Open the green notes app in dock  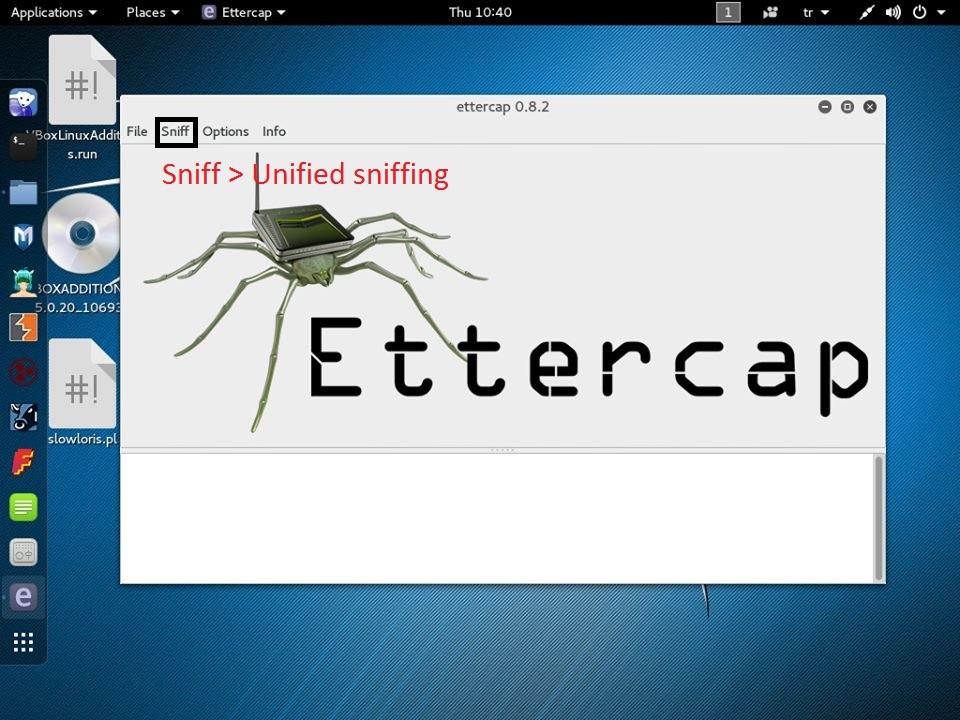[23, 507]
